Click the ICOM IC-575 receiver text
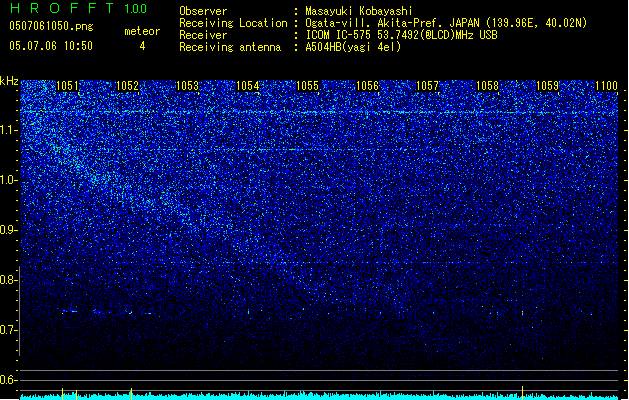 tap(401, 35)
